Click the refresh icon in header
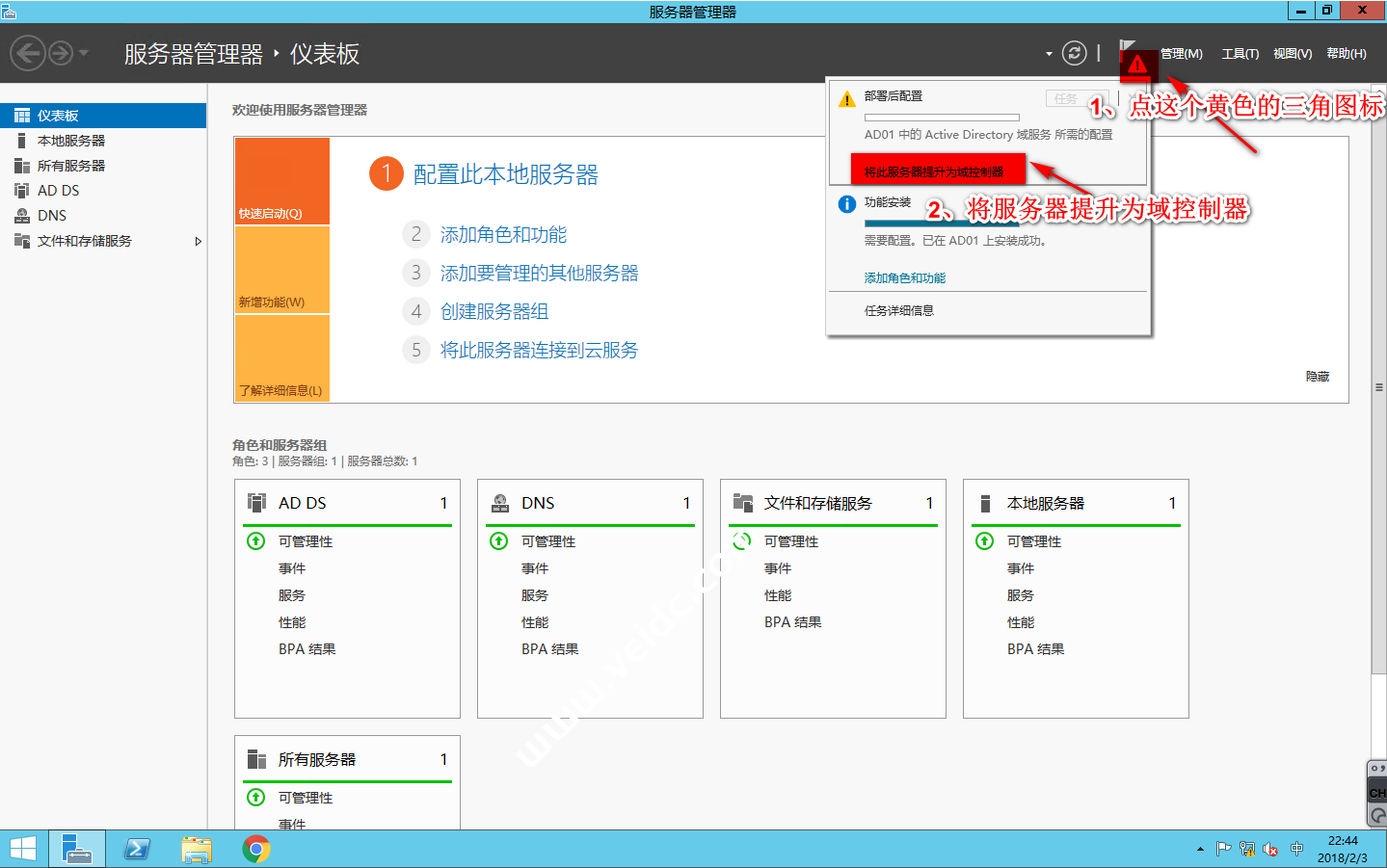The width and height of the screenshot is (1387, 868). [x=1074, y=53]
